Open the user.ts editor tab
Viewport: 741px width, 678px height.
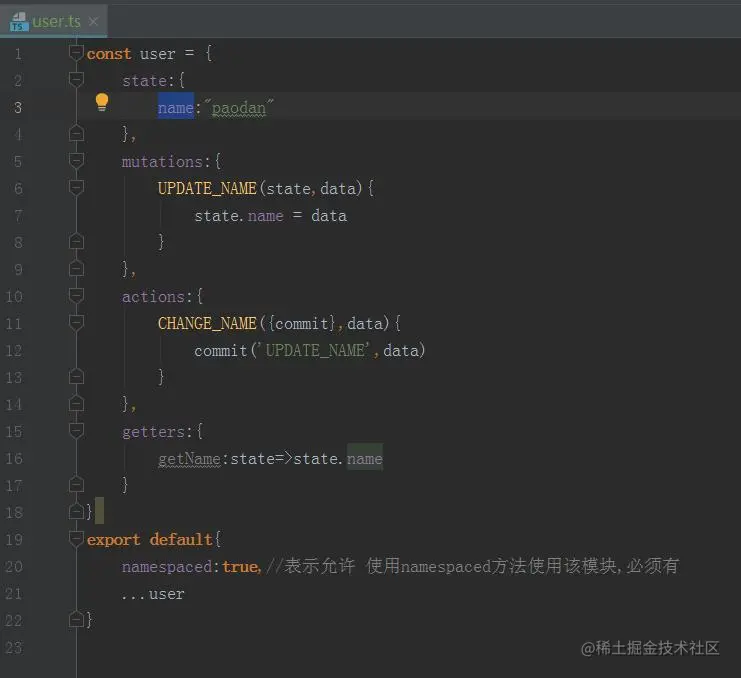pyautogui.click(x=53, y=21)
